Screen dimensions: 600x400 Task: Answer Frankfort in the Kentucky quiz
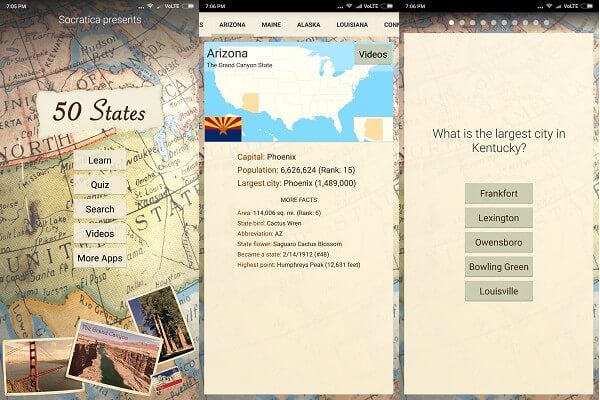pyautogui.click(x=499, y=194)
